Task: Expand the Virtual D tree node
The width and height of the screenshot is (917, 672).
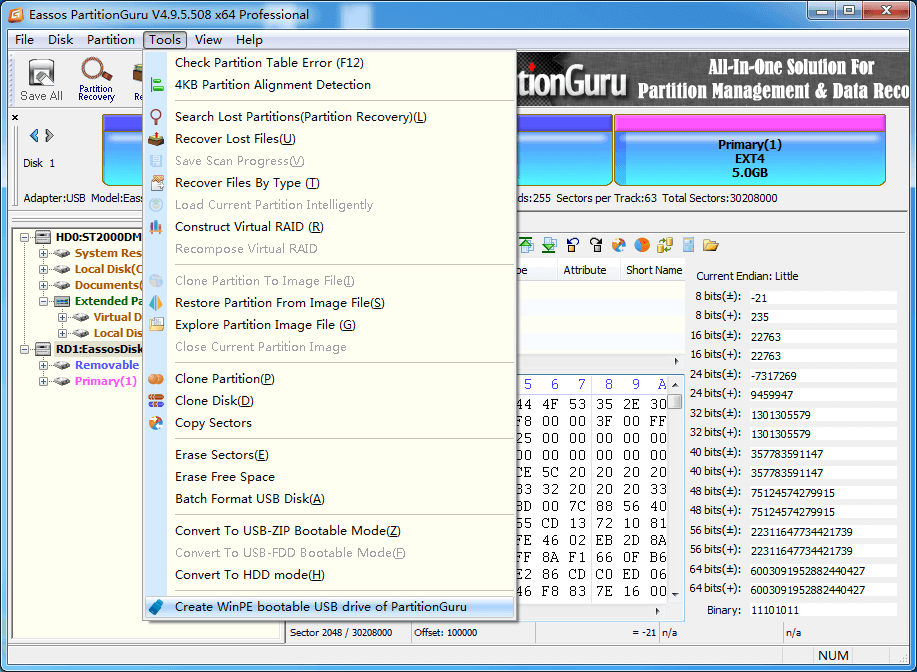Action: 62,317
